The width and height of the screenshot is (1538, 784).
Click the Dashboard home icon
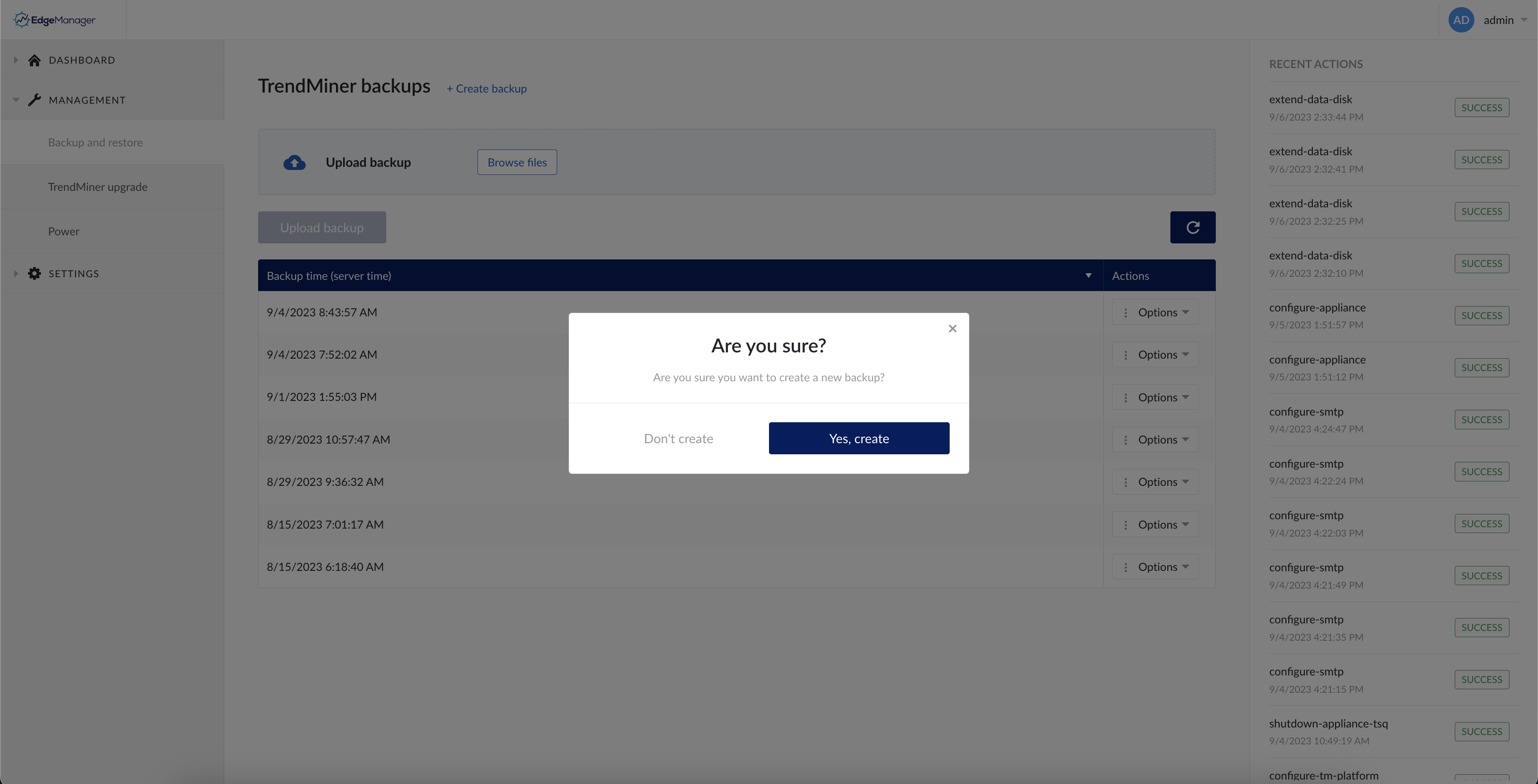coord(35,61)
